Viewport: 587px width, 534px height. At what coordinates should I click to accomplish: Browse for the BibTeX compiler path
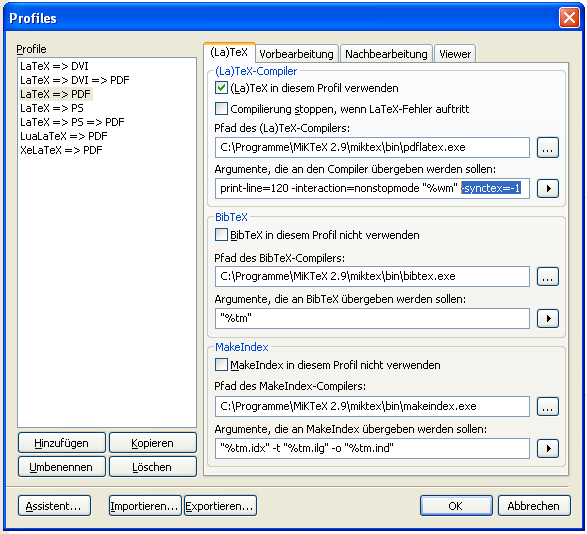(548, 277)
